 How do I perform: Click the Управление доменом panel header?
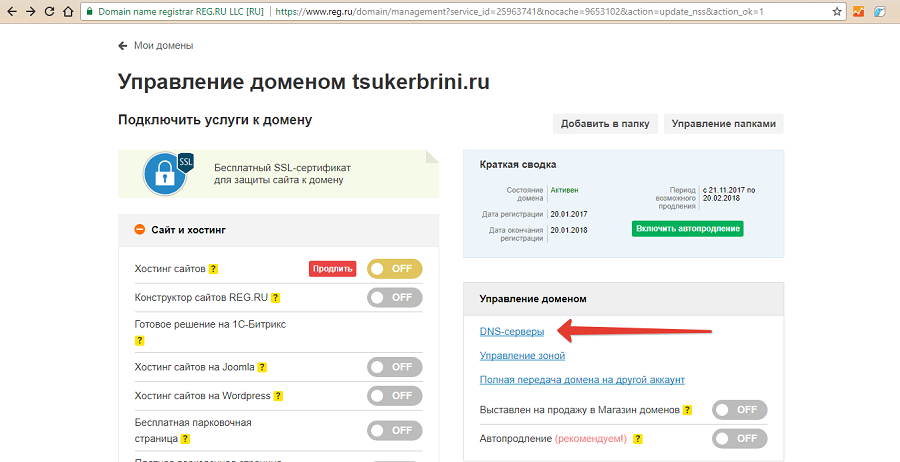point(623,298)
